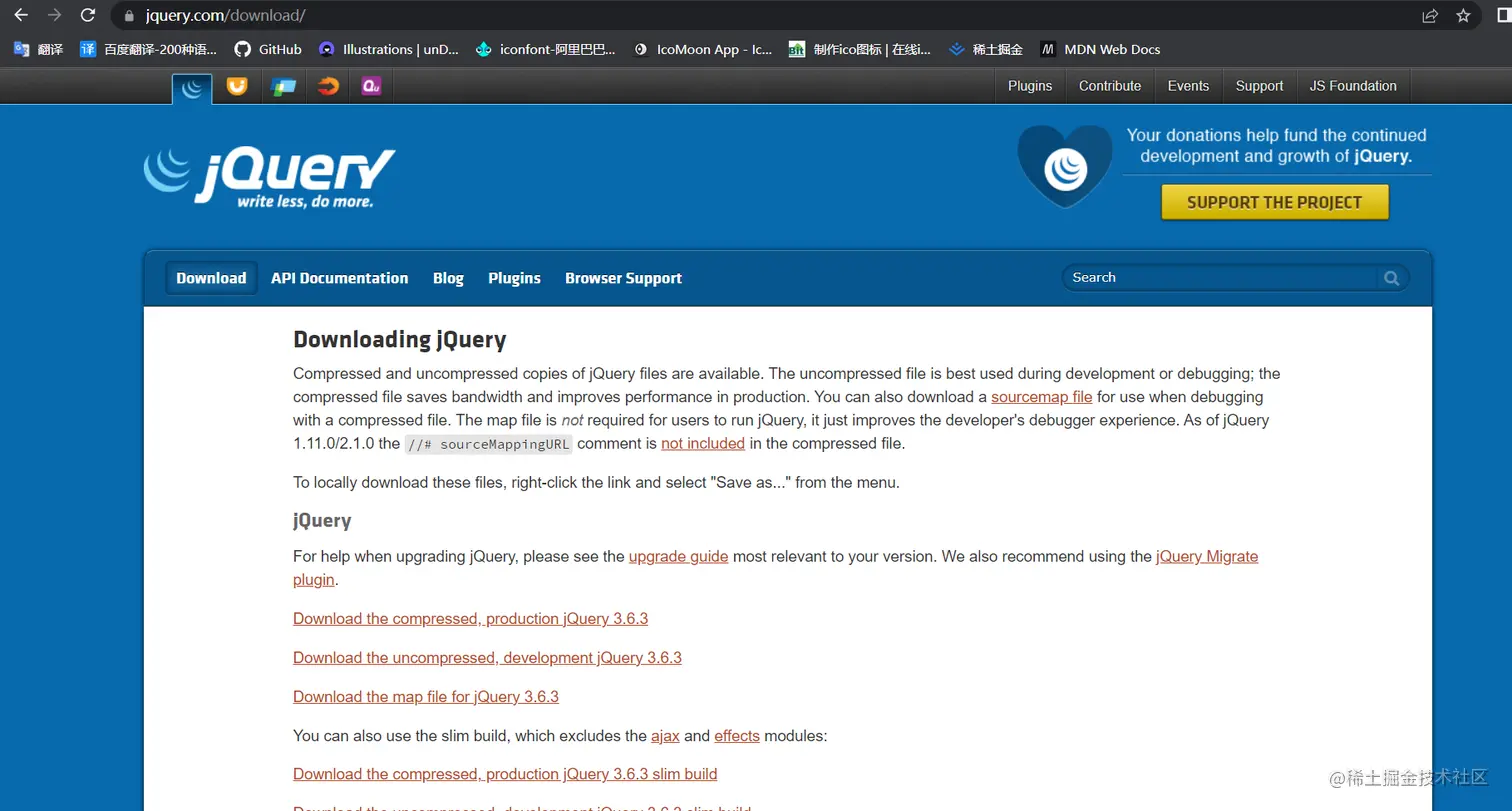The width and height of the screenshot is (1512, 811).
Task: Click the sourceMappingURL code snippet
Action: point(489,444)
